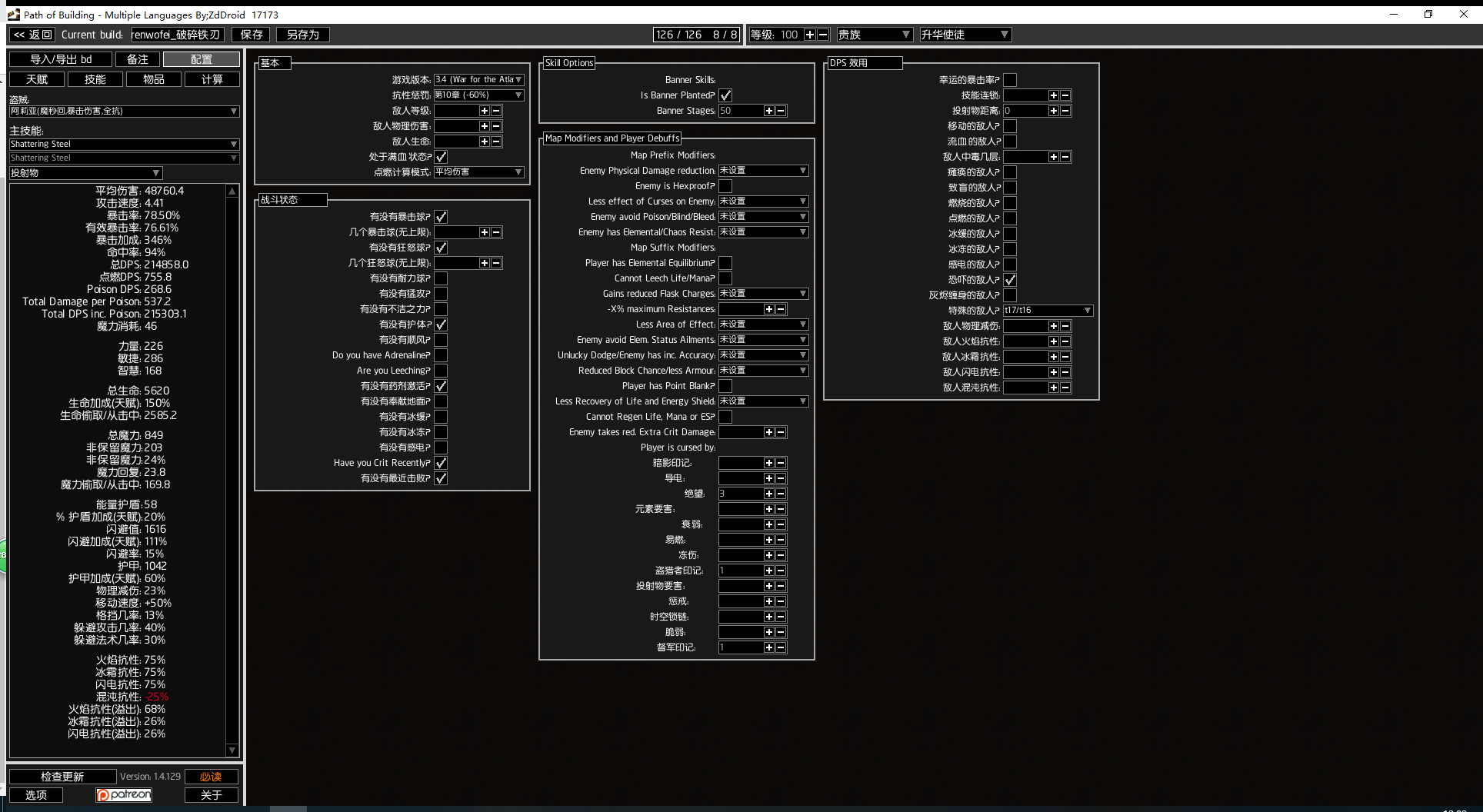Open the 主技能 Shattering Steel dropdown
The width and height of the screenshot is (1483, 812).
124,145
